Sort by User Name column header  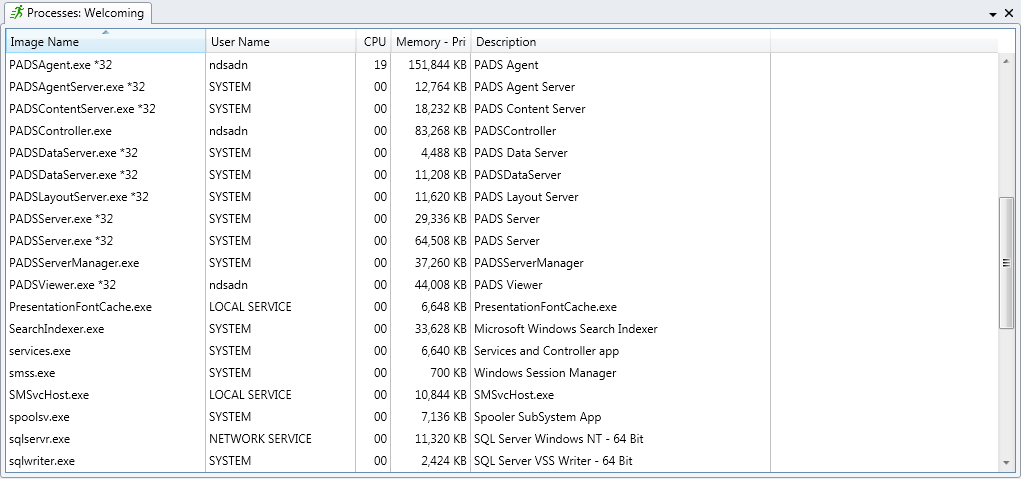click(x=281, y=42)
